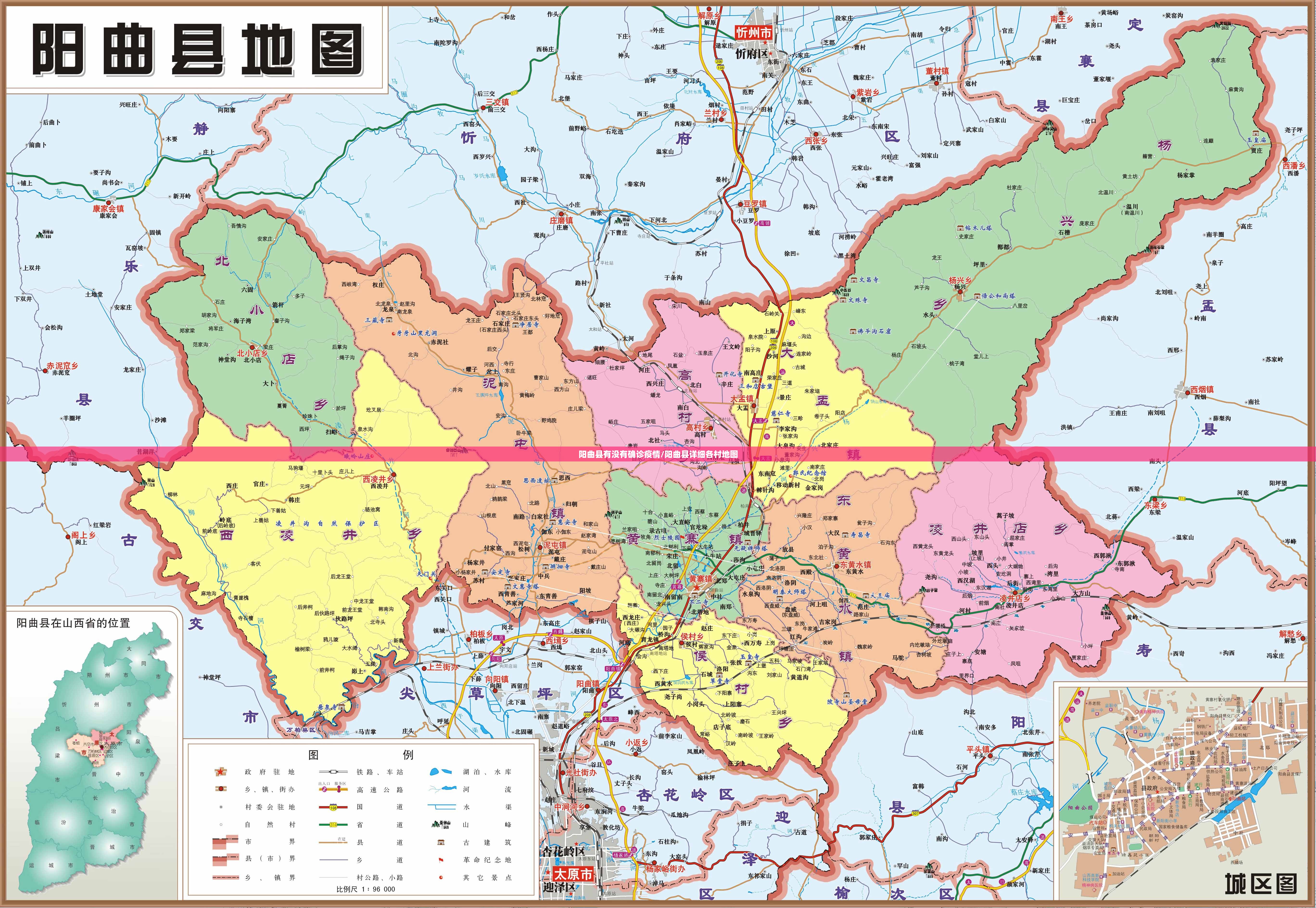Image resolution: width=1316 pixels, height=908 pixels.
Task: Select the red 忻州市 city label
Action: (753, 33)
